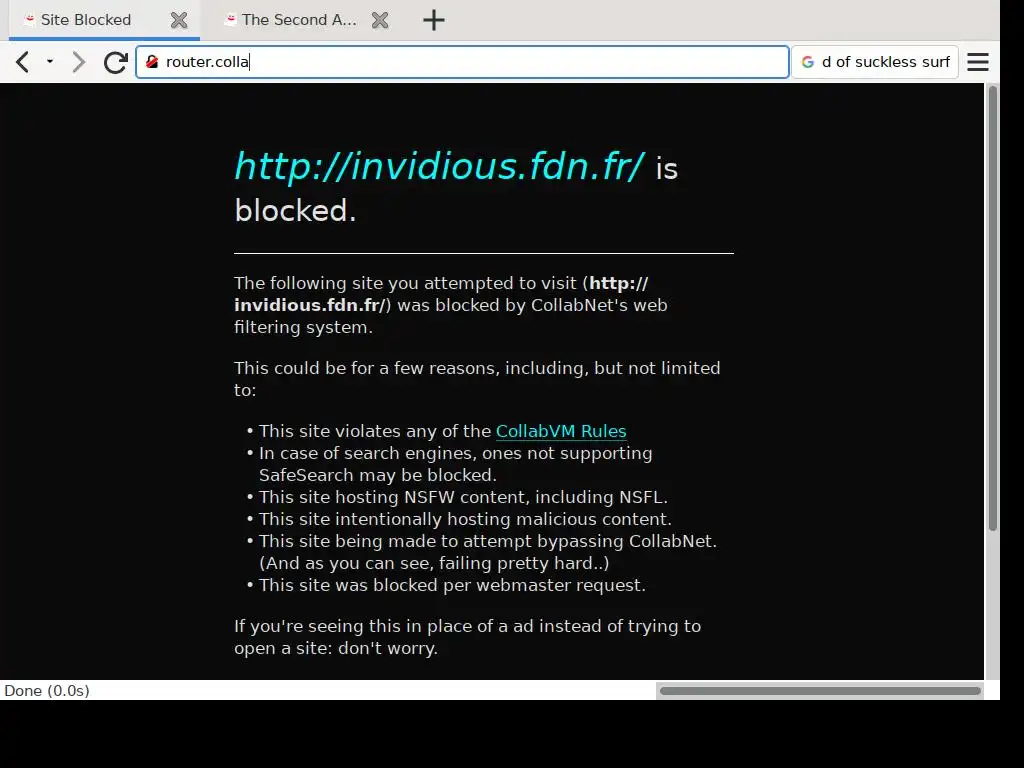This screenshot has height=768, width=1024.
Task: Open a new tab with plus button
Action: (434, 20)
